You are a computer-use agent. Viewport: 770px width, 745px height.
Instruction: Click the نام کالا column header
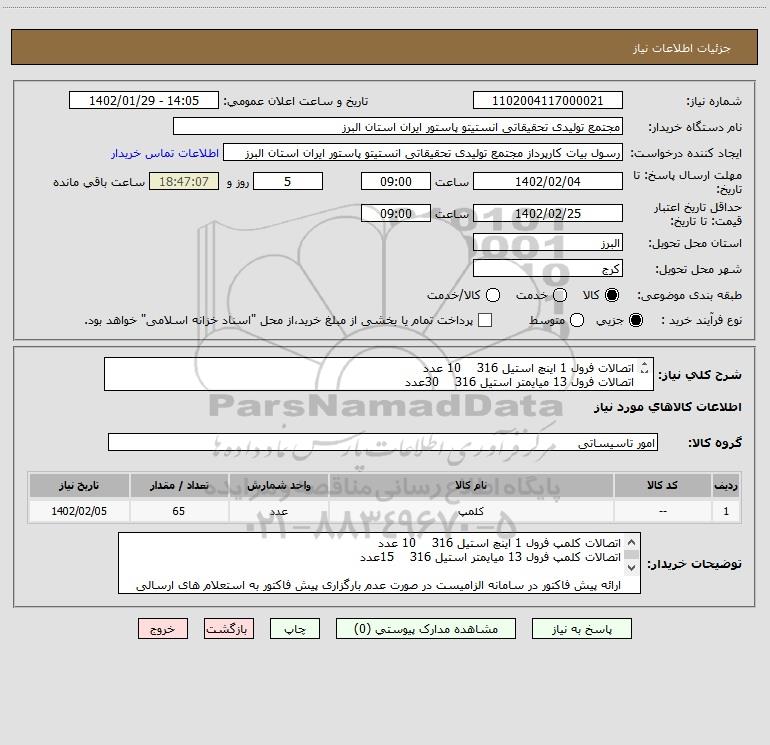coord(471,485)
